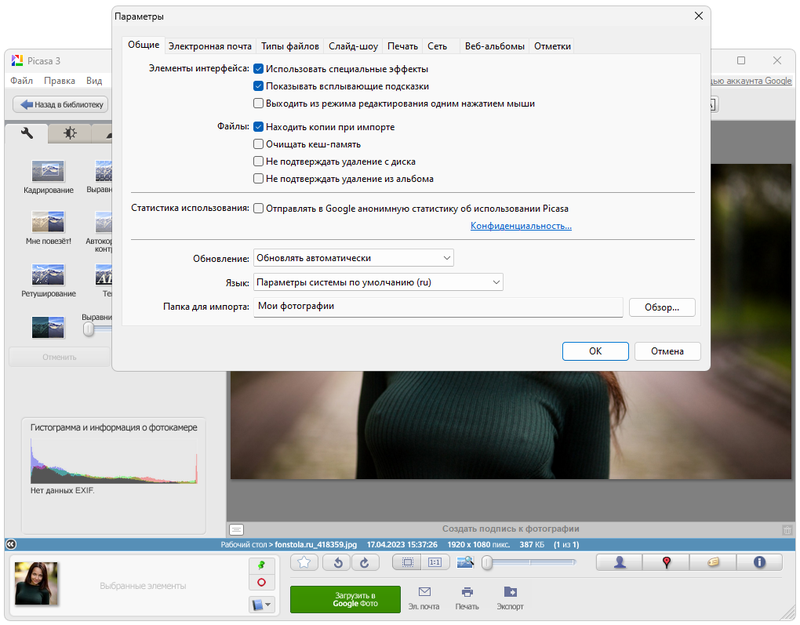Fit the photo to the window
Image resolution: width=800 pixels, height=625 pixels.
point(408,562)
